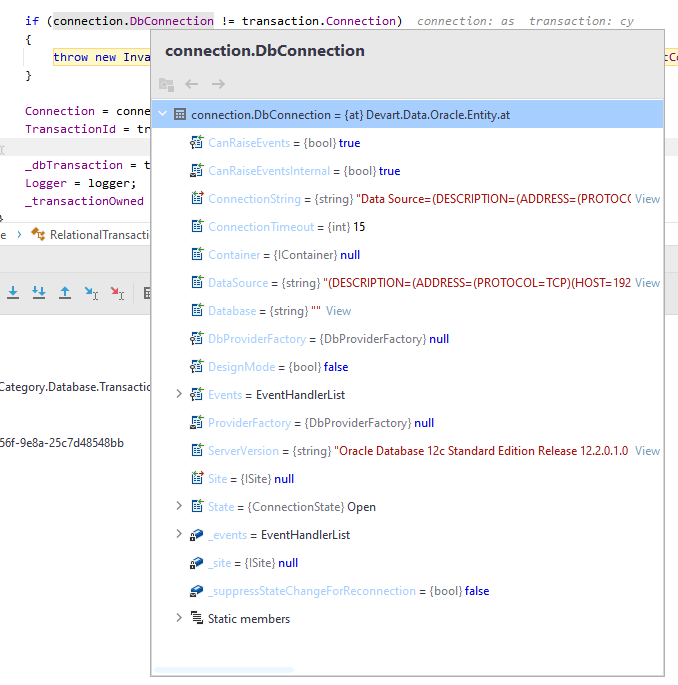The image size is (678, 685).
Task: Click the Step Over debugger icon
Action: tap(13, 293)
